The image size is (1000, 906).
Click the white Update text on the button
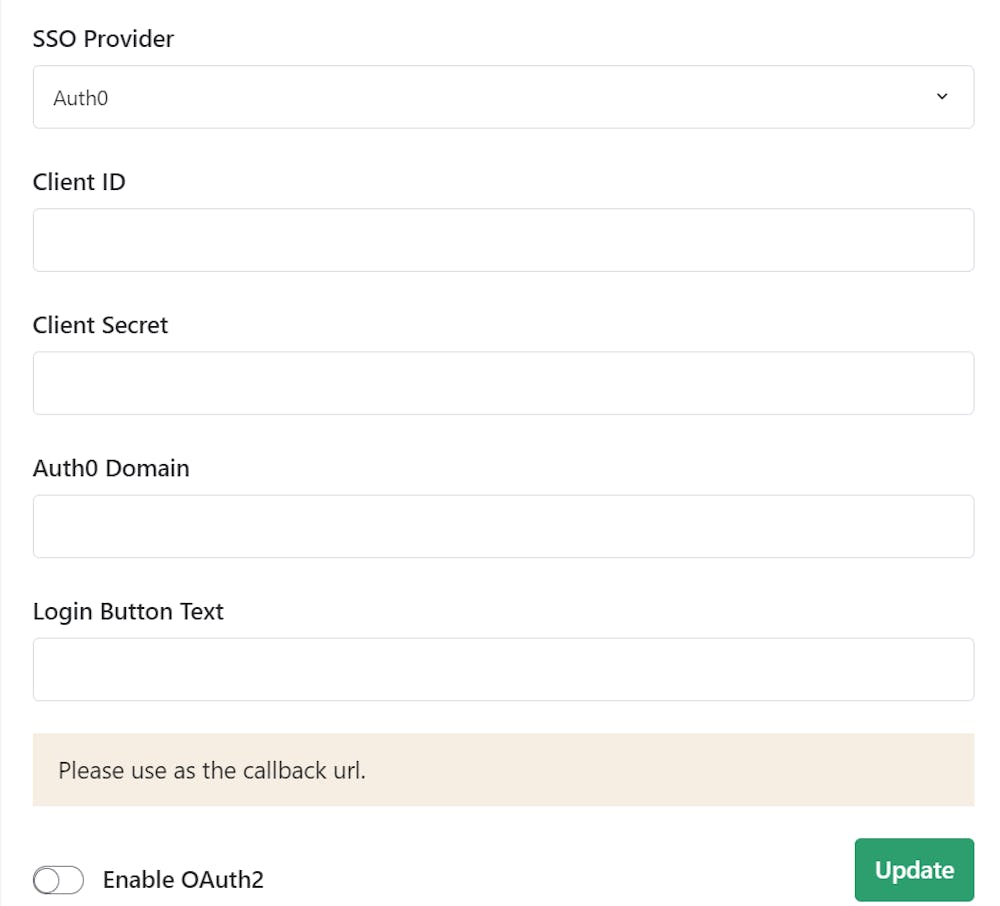(914, 870)
